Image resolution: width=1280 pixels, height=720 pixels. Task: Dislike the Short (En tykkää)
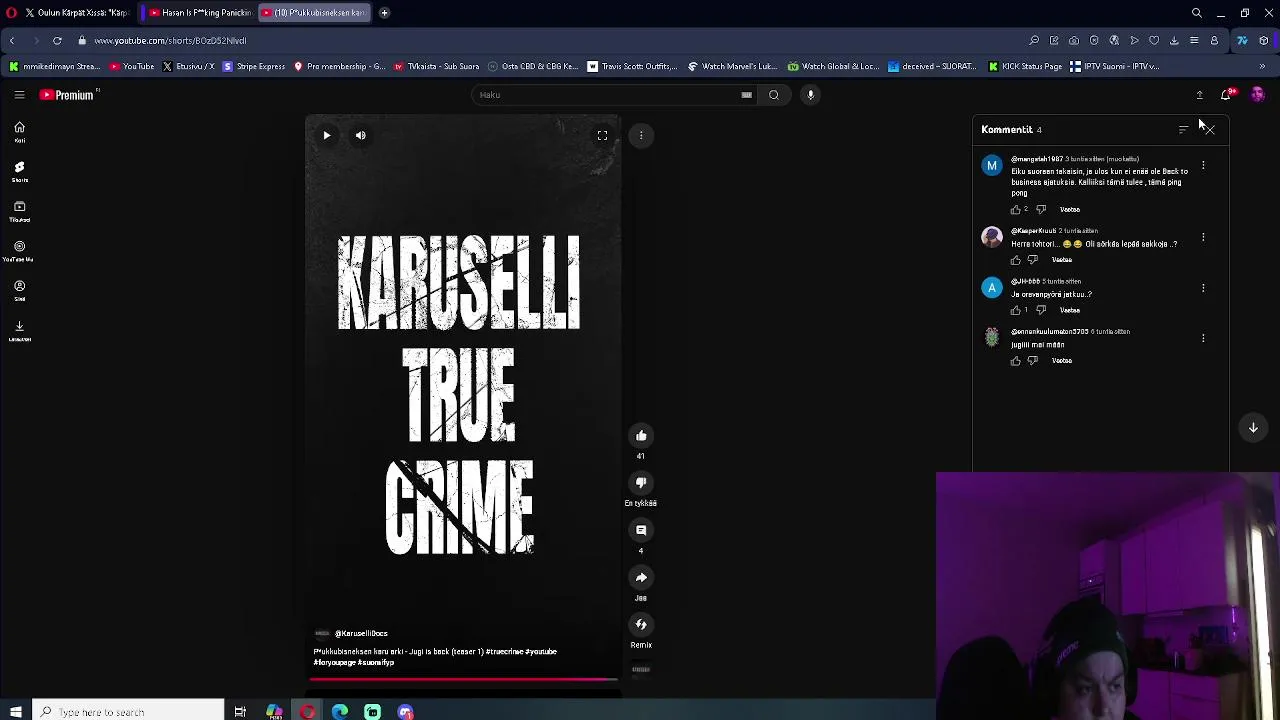tap(641, 482)
